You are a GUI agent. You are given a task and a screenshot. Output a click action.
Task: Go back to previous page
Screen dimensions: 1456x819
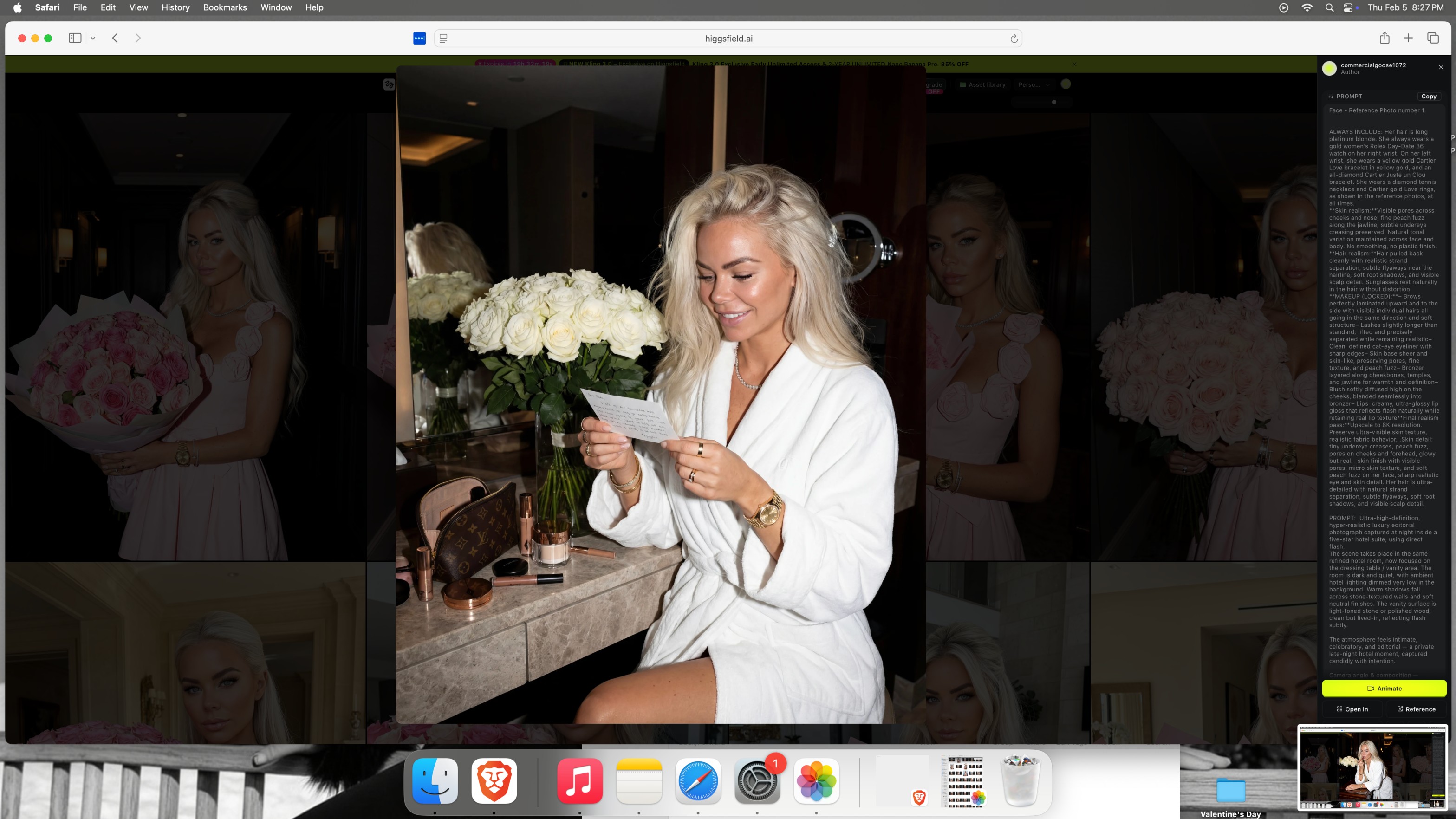(115, 38)
